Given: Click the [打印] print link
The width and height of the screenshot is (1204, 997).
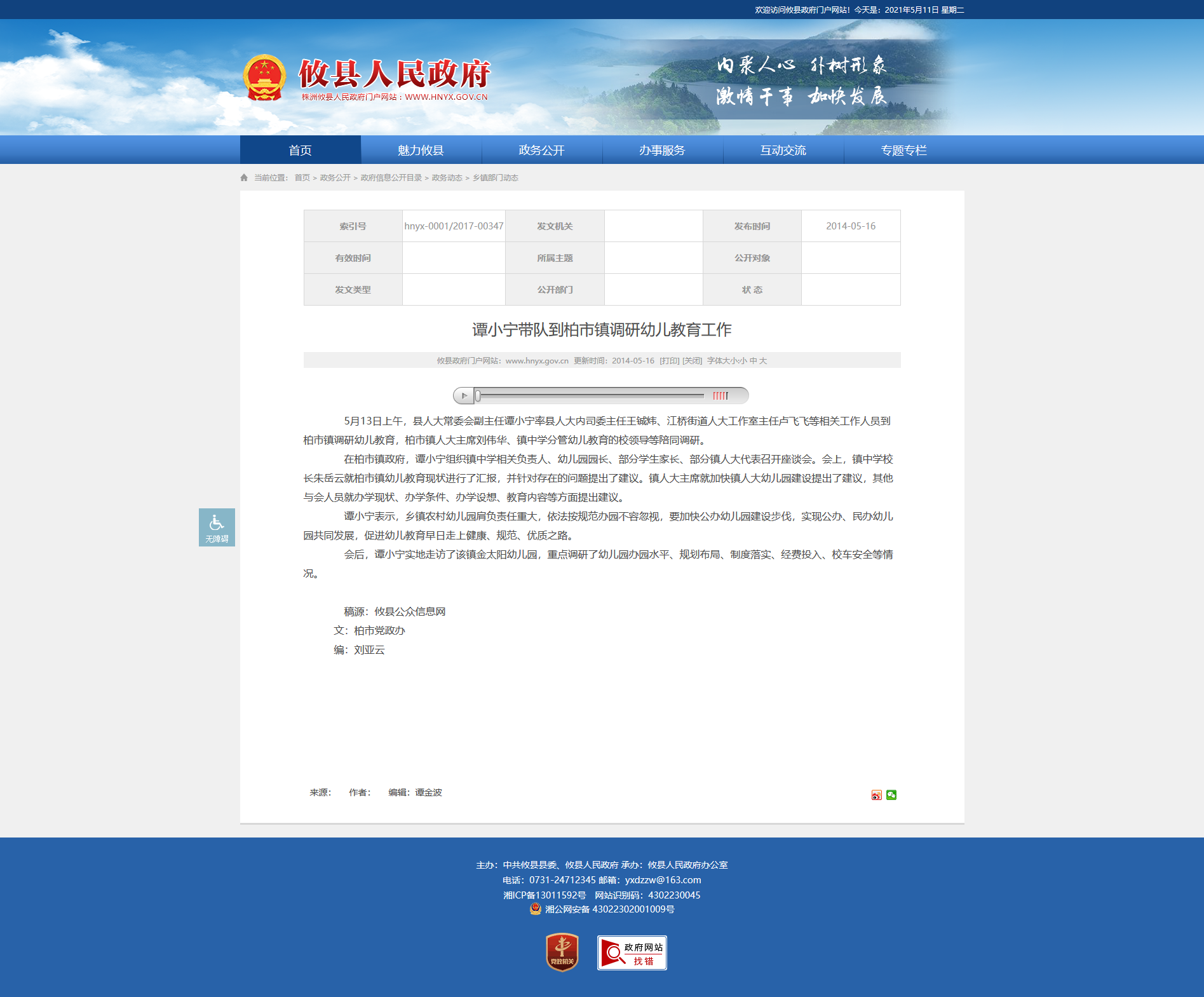Looking at the screenshot, I should (669, 361).
